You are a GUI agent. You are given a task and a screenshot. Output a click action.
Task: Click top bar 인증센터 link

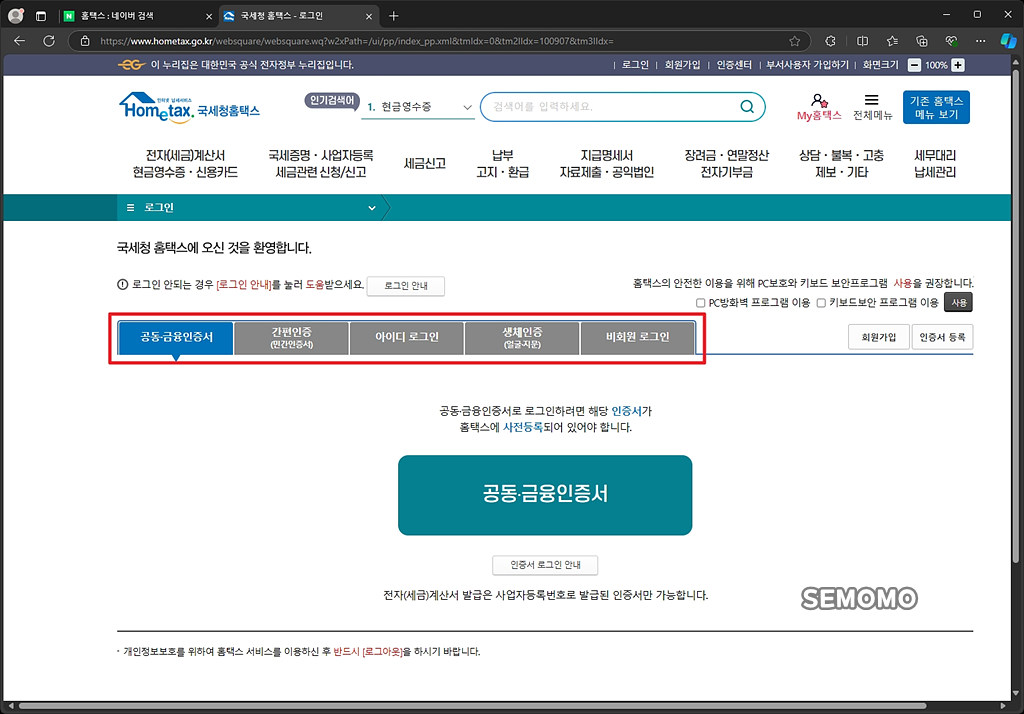point(734,65)
